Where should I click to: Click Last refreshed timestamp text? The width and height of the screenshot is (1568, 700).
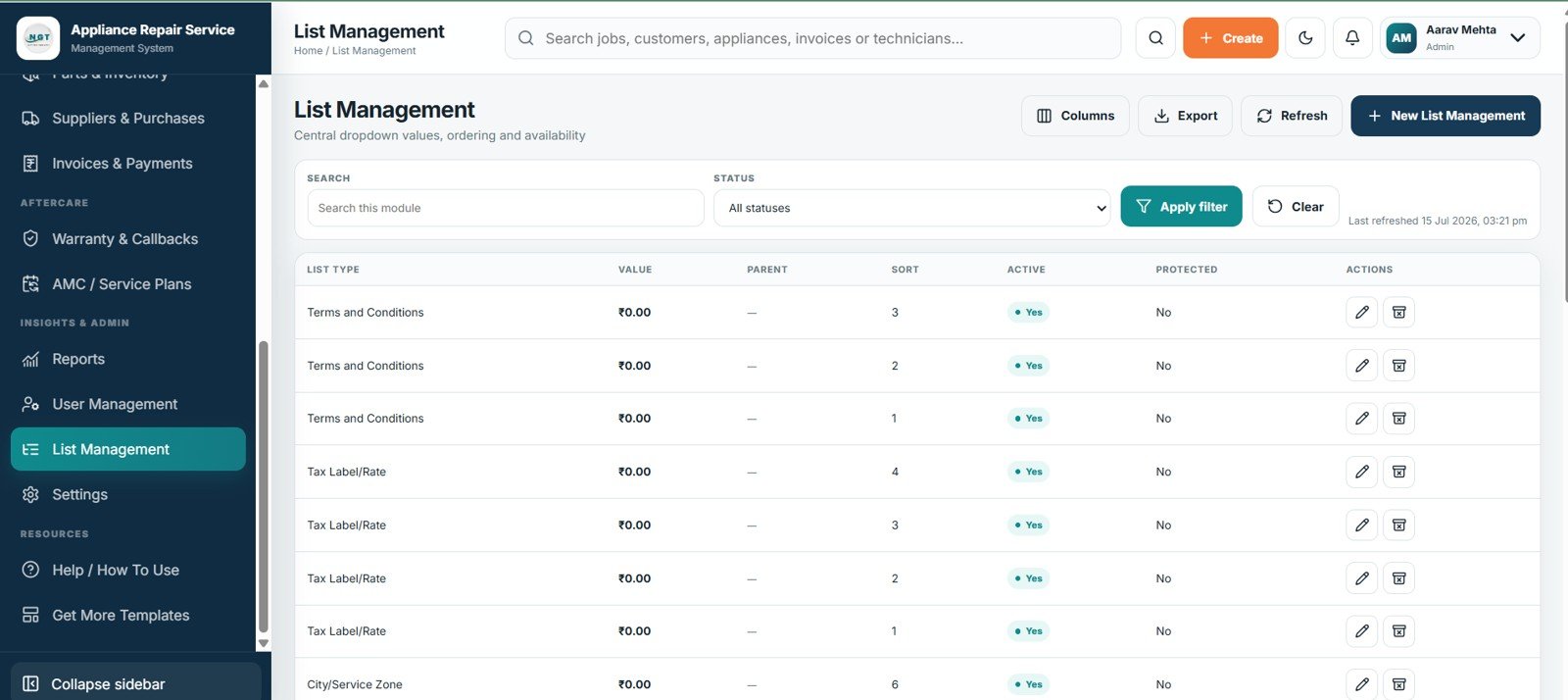(x=1438, y=221)
